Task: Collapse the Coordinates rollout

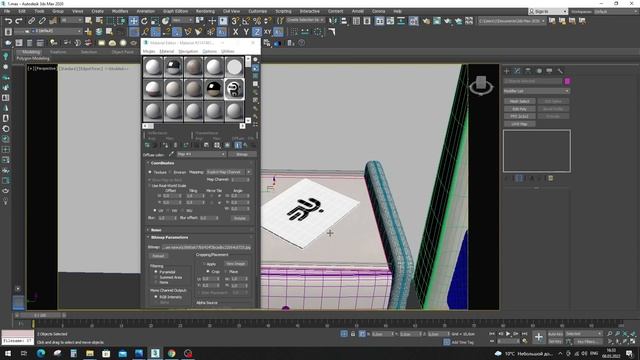Action: 162,163
